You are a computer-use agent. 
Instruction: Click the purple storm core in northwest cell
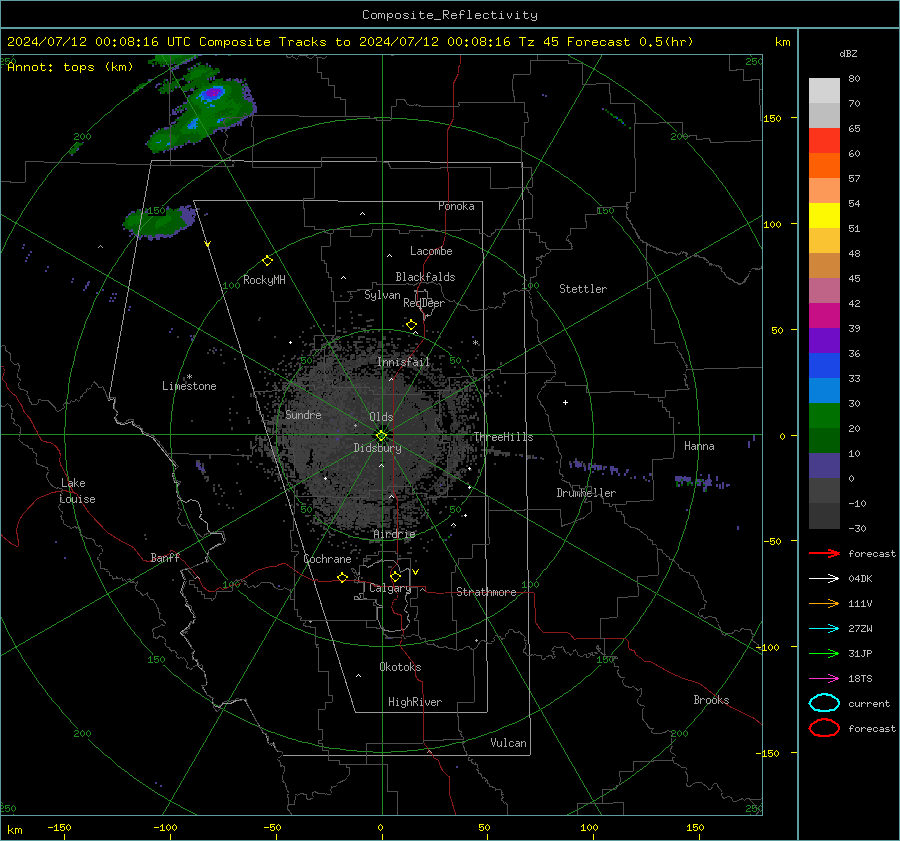pos(214,92)
